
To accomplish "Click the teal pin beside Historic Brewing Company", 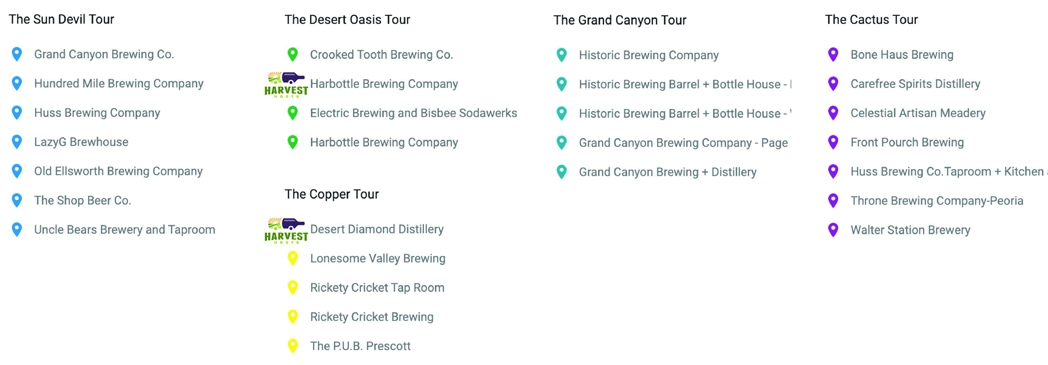I will (562, 55).
